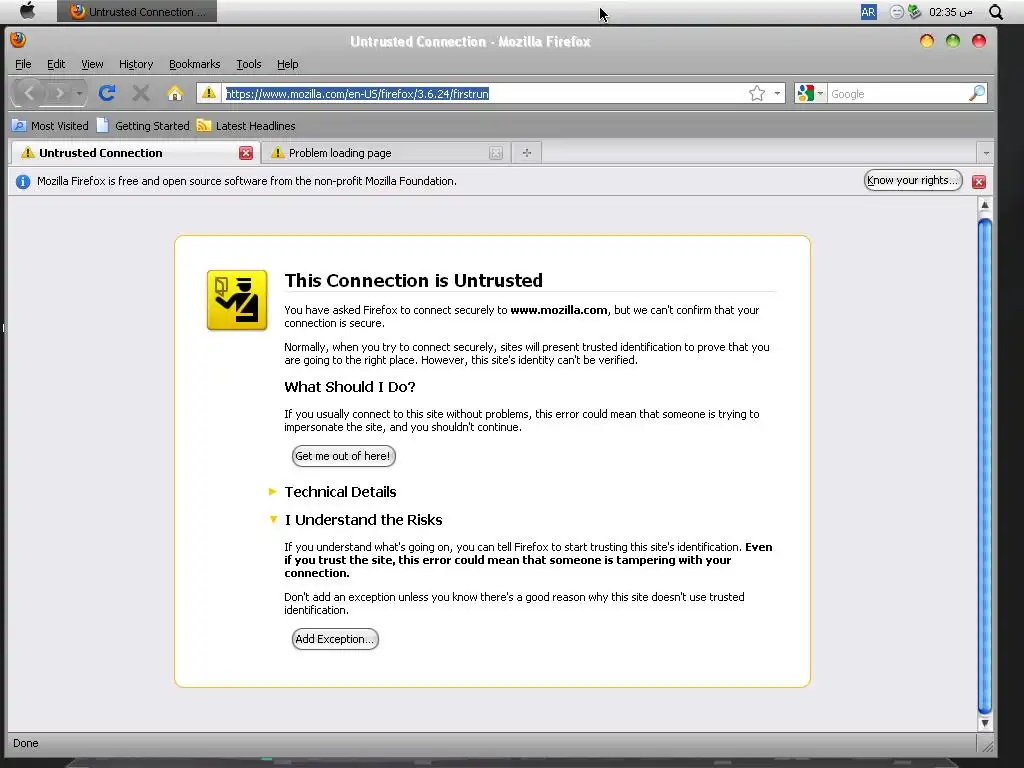
Task: Click the orange minimize window button
Action: (x=927, y=41)
